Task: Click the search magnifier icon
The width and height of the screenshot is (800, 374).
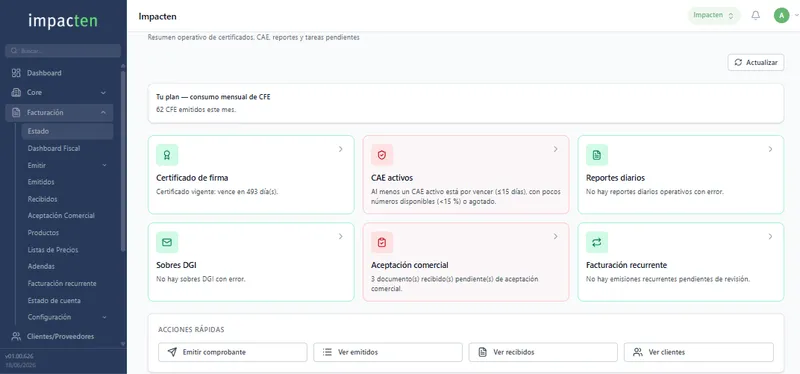Action: coord(14,51)
